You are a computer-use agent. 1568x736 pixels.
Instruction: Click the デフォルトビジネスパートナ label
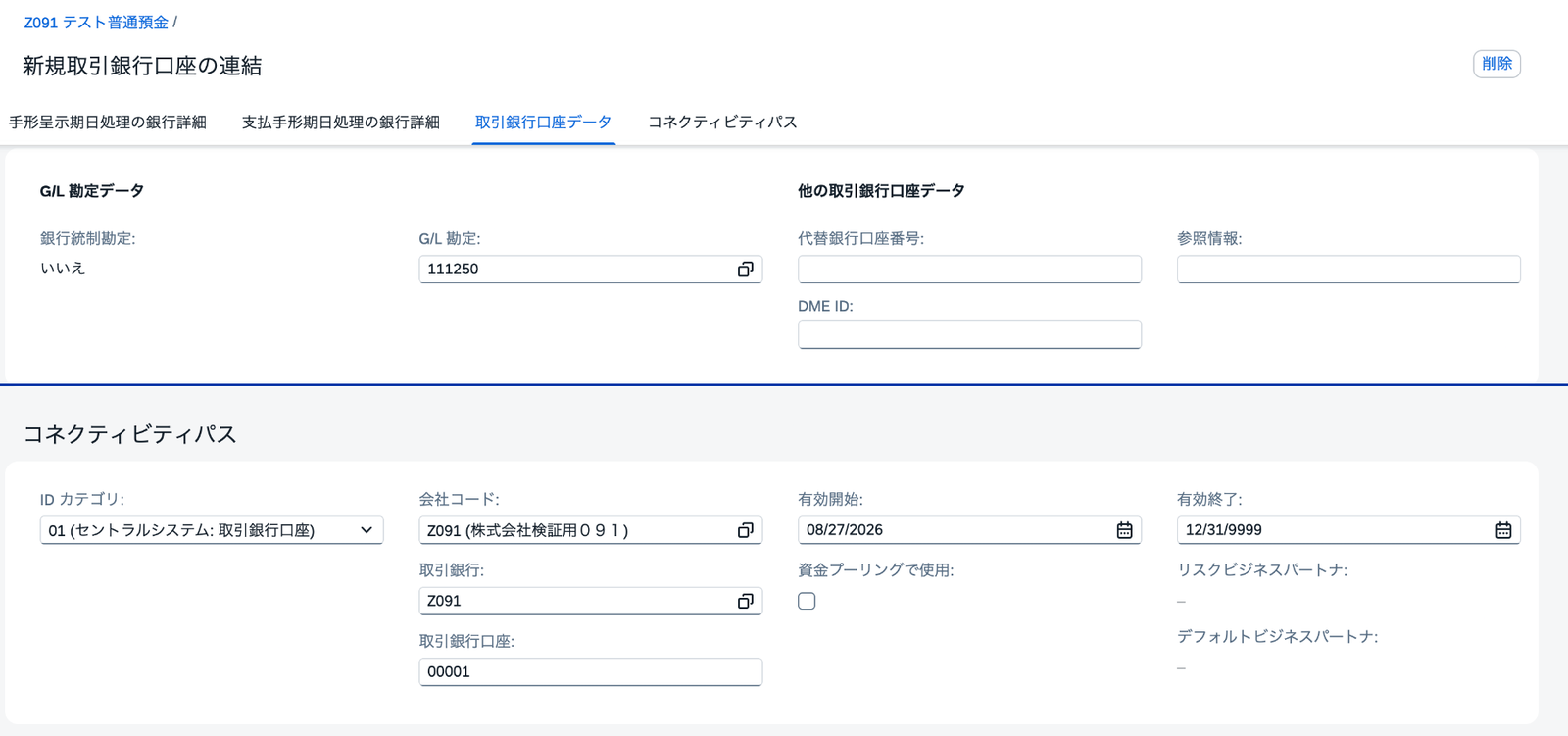click(x=1277, y=637)
